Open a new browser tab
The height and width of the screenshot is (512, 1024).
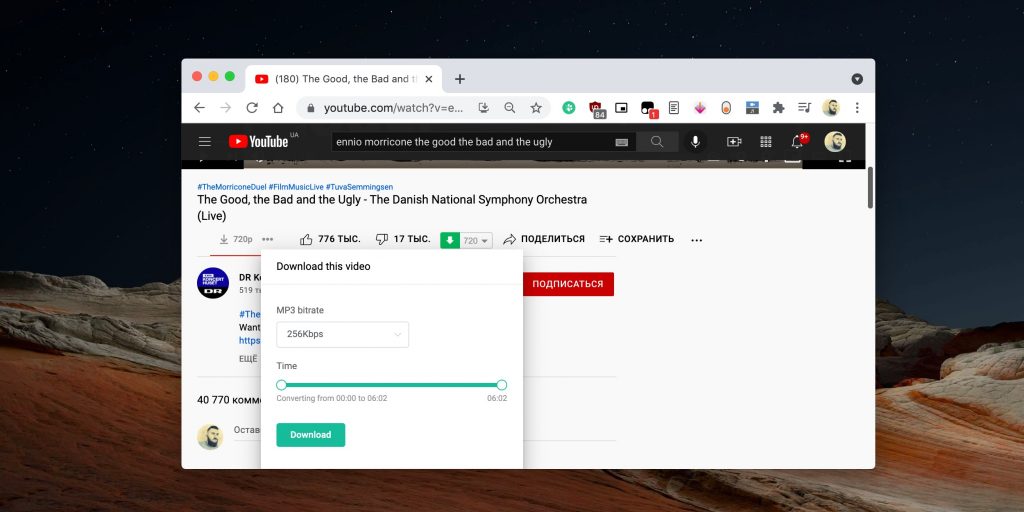[460, 79]
